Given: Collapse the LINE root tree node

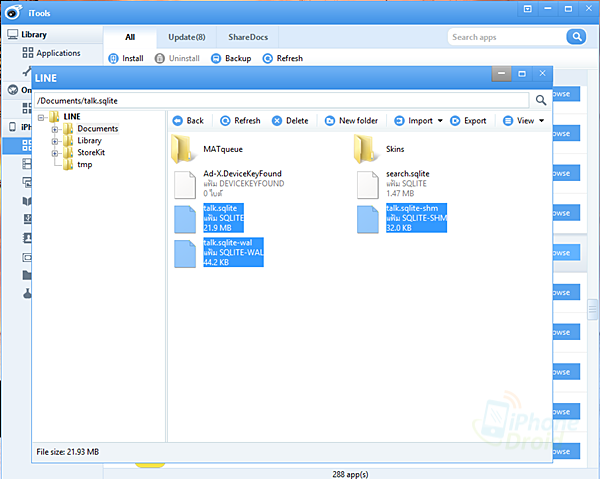Looking at the screenshot, I should (x=41, y=117).
